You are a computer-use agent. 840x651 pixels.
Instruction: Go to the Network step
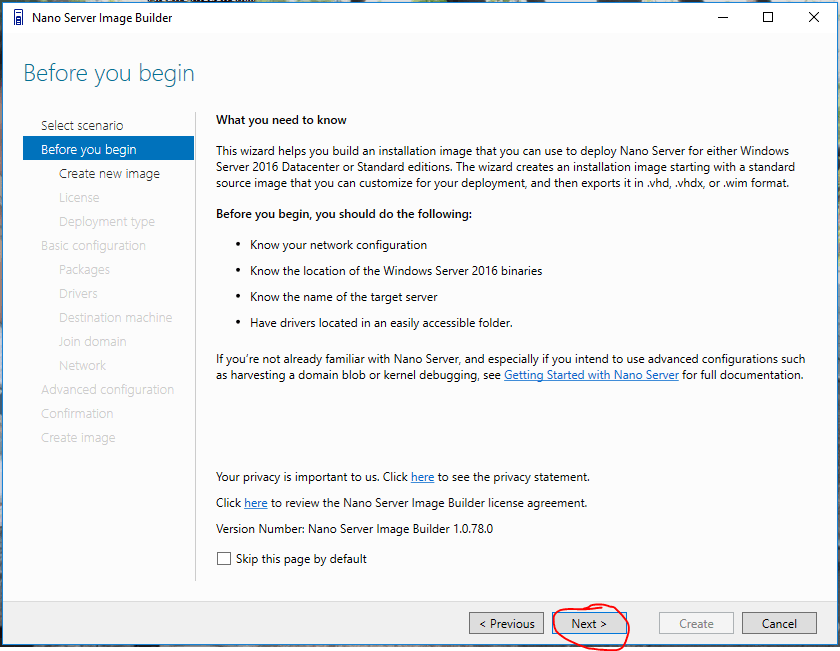(x=82, y=365)
